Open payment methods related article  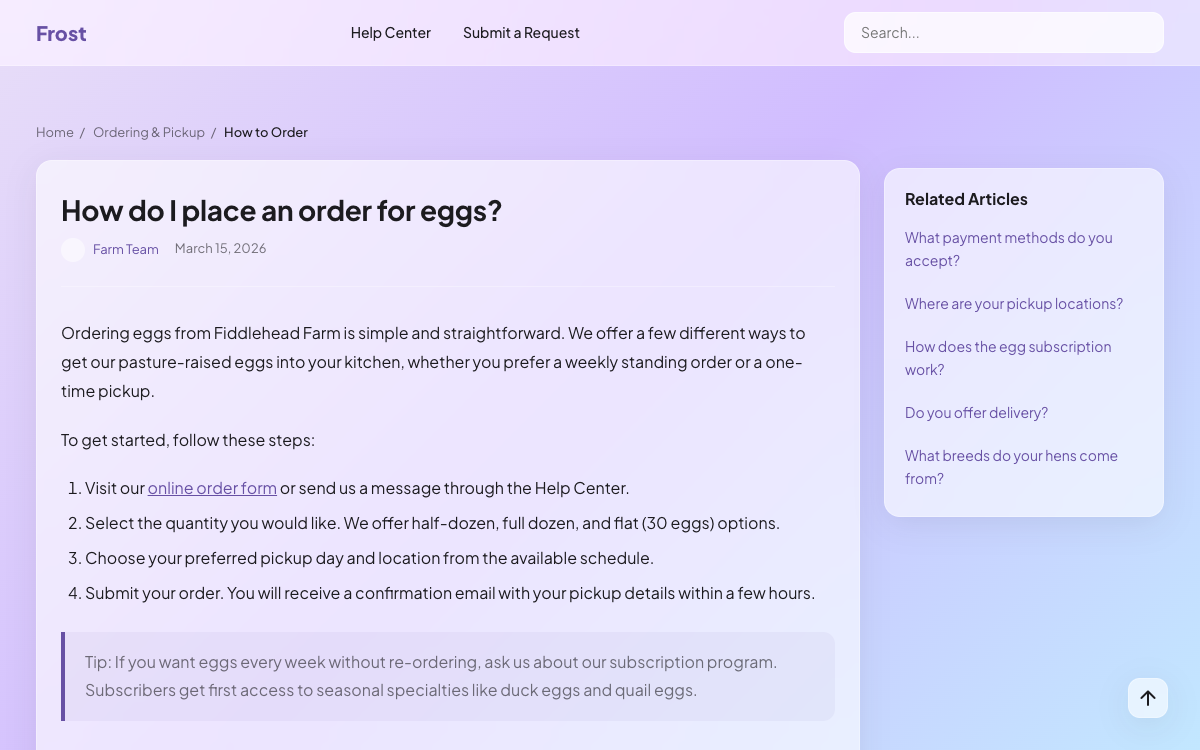click(1009, 249)
